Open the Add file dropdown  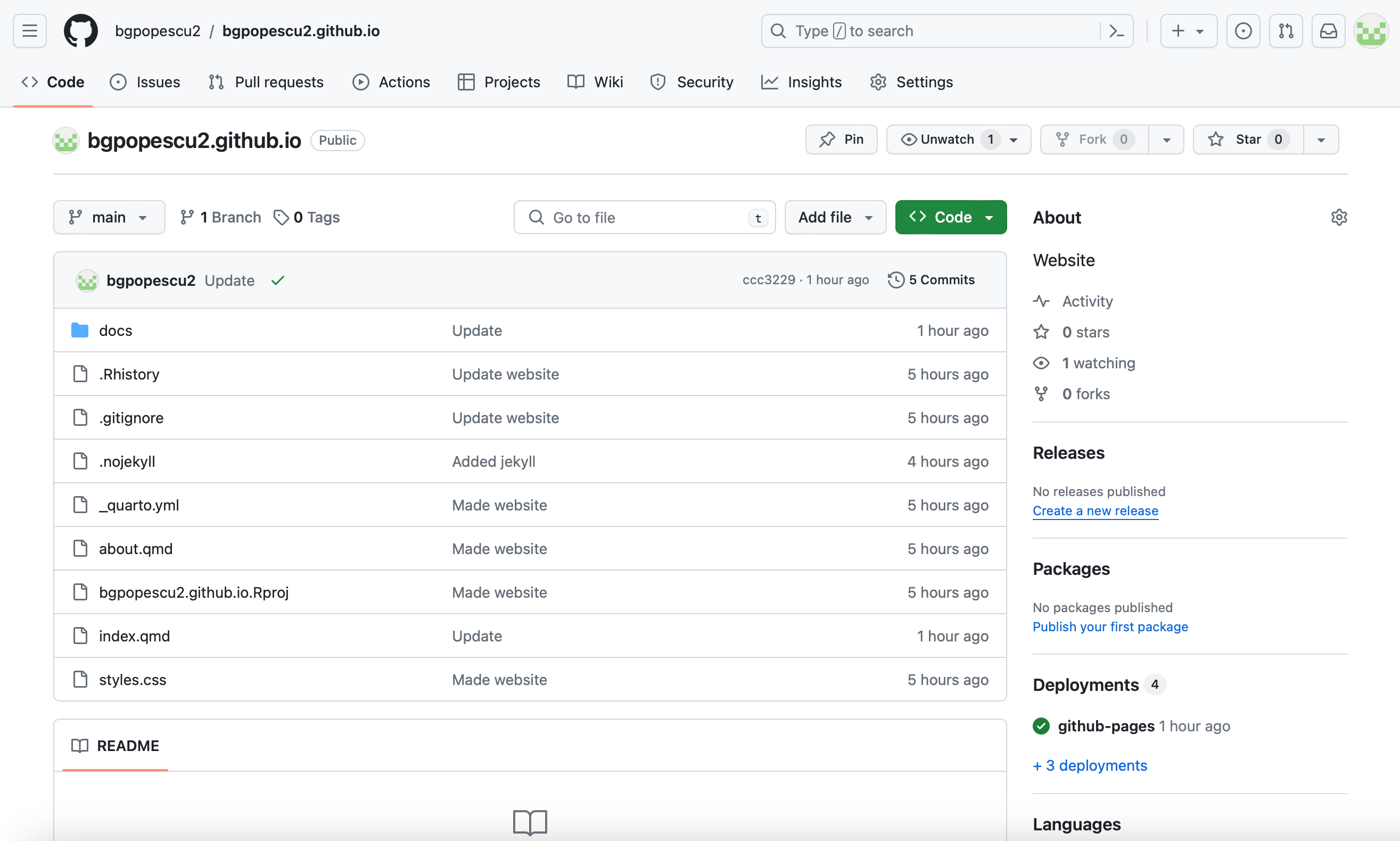pos(835,217)
